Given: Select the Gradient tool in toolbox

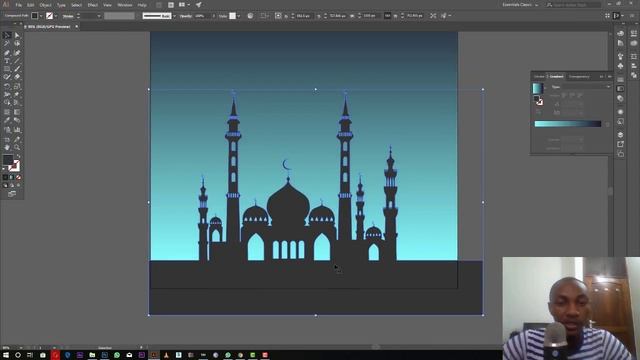Looking at the screenshot, I should [x=17, y=112].
